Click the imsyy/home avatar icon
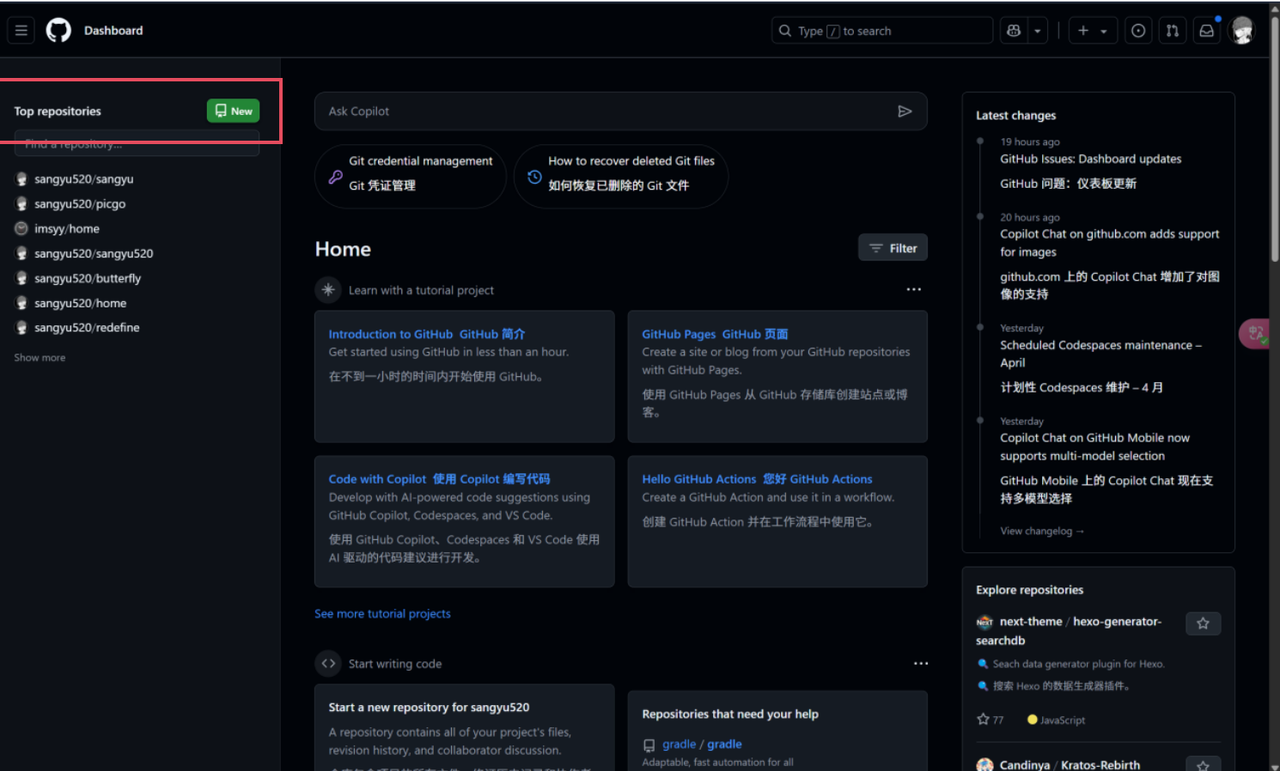Image resolution: width=1280 pixels, height=771 pixels. [21, 229]
